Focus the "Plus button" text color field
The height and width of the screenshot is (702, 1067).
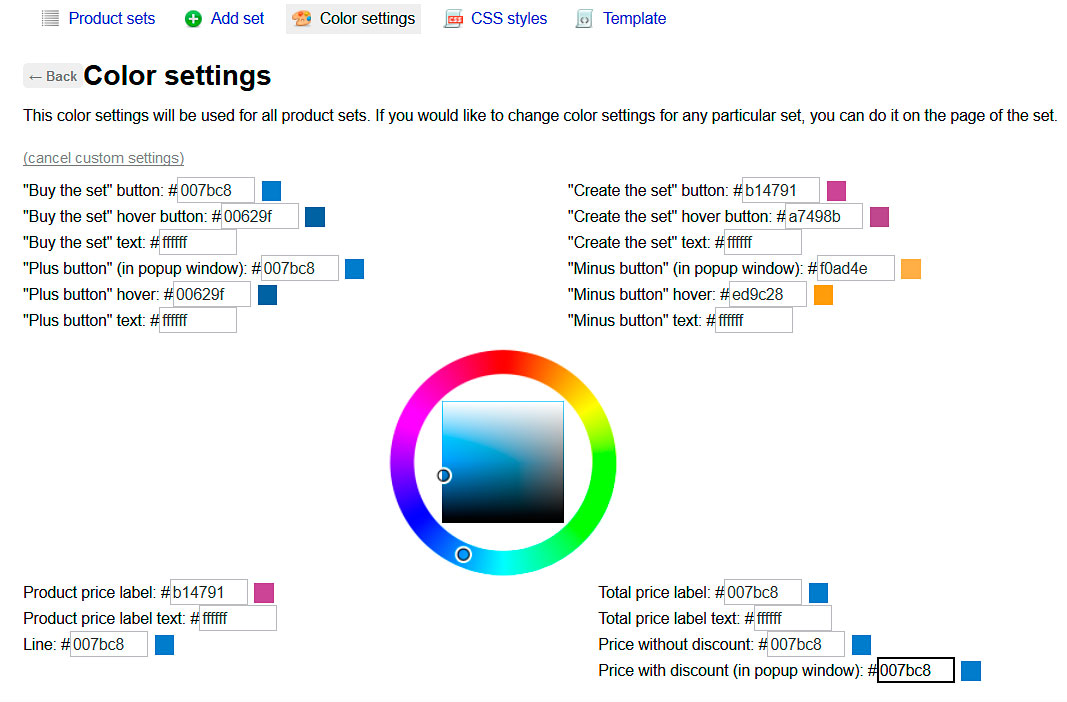click(x=197, y=320)
